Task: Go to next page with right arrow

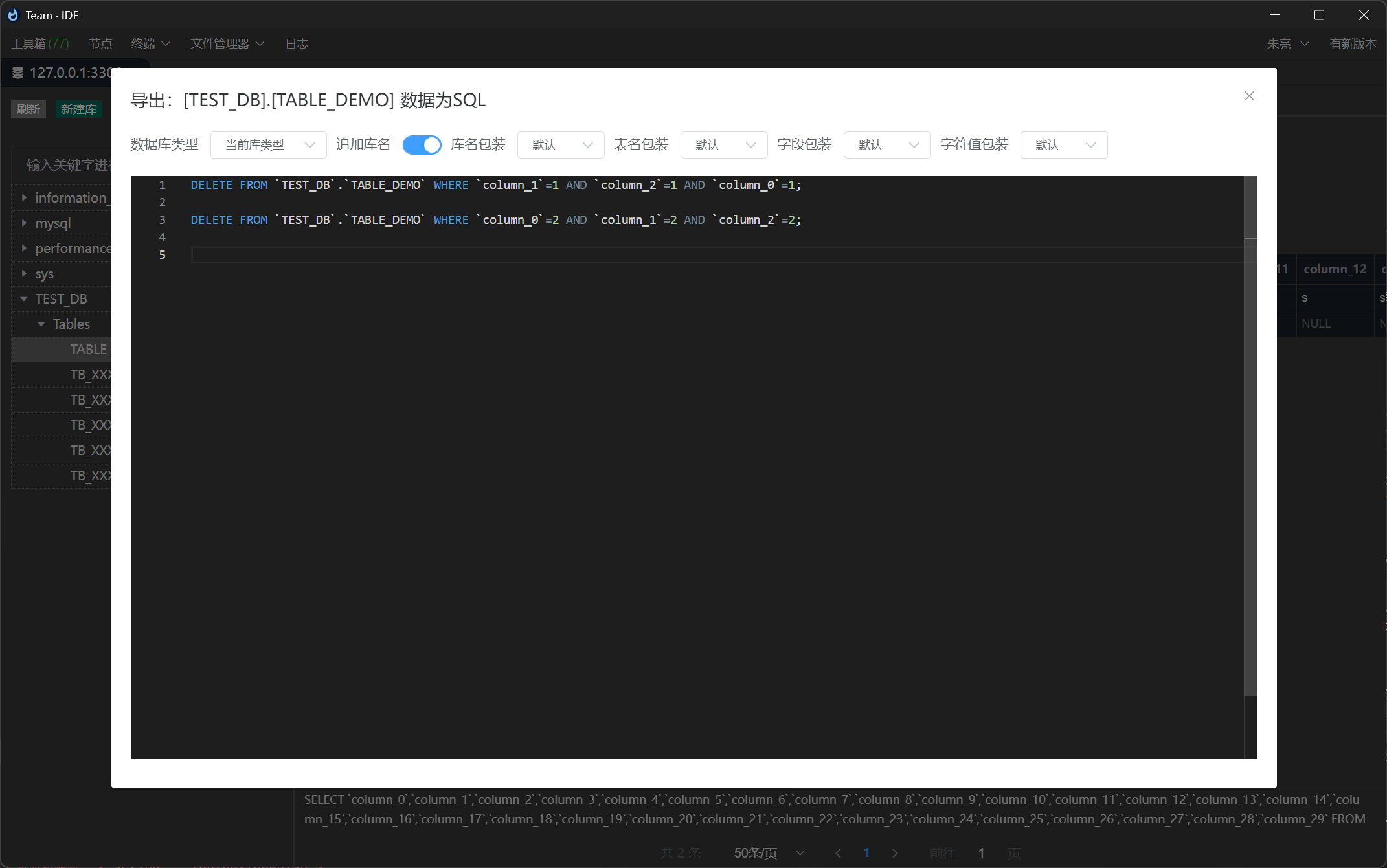Action: 896,853
